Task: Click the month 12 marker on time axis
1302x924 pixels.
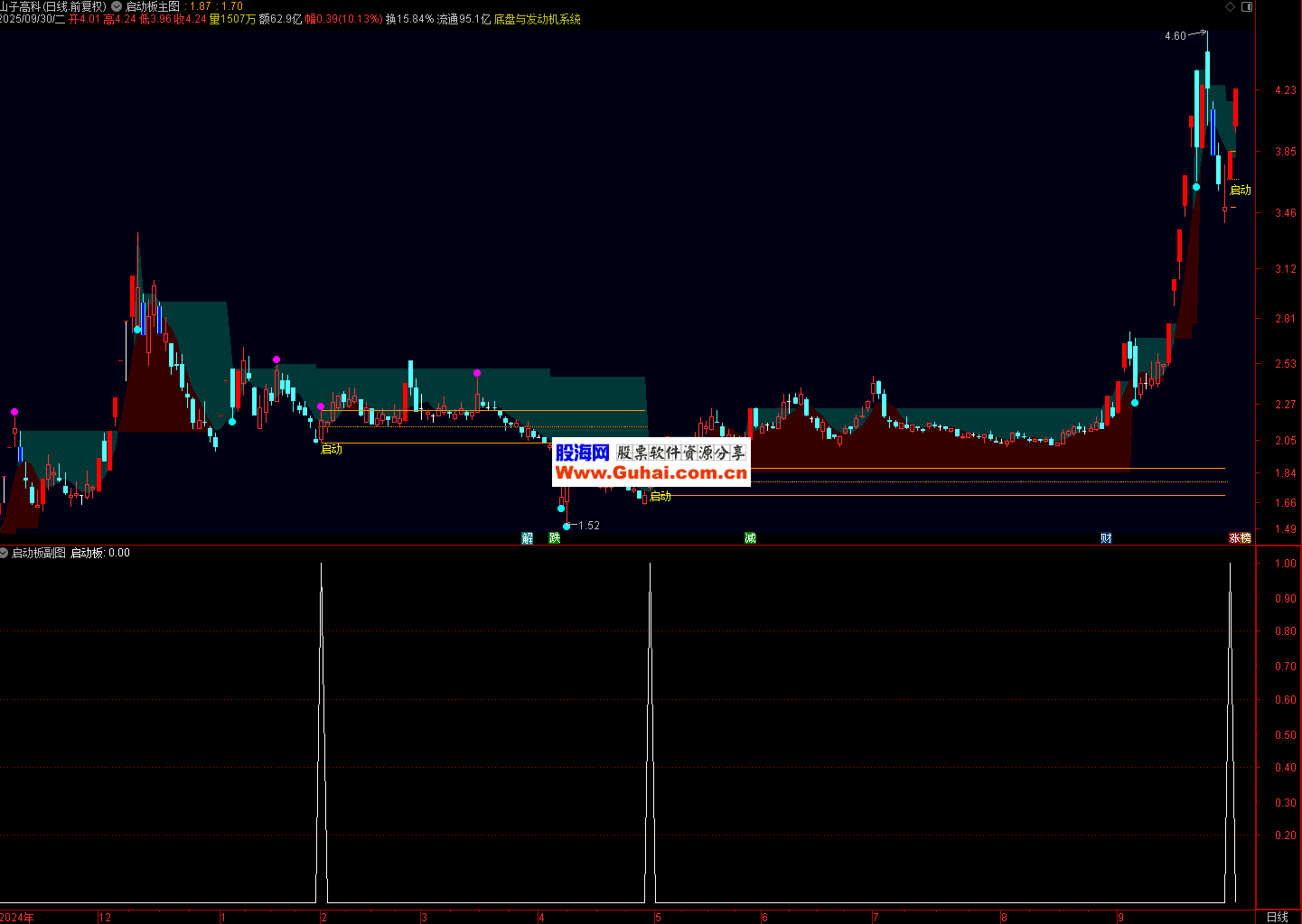Action: tap(105, 918)
